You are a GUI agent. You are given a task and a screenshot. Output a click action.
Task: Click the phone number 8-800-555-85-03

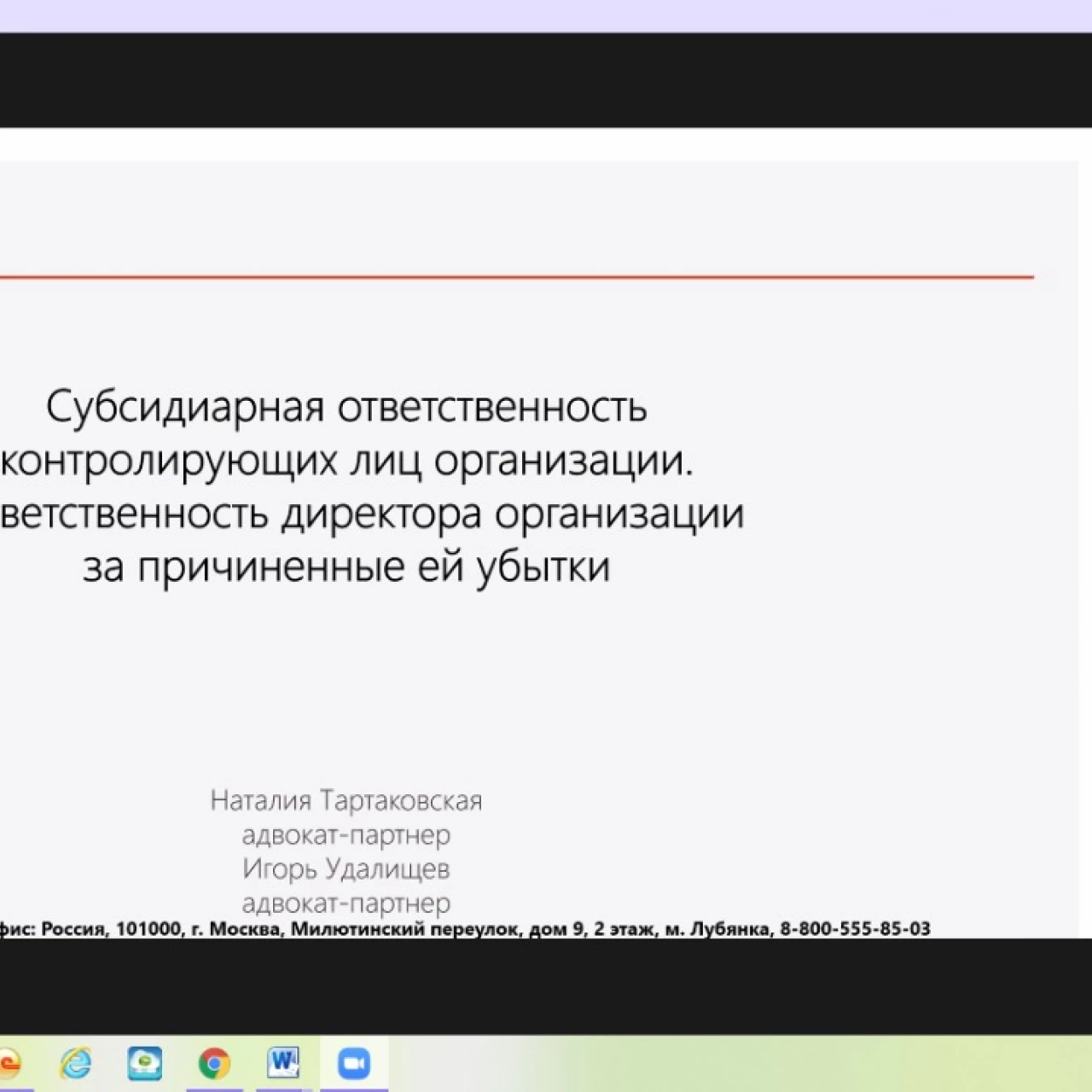(x=855, y=928)
